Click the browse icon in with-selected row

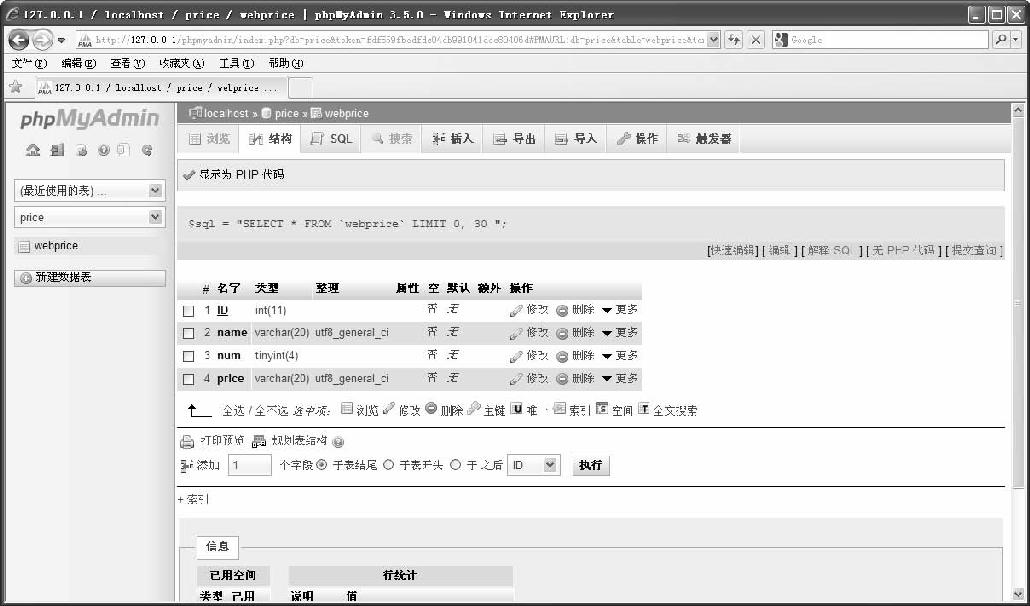tap(347, 408)
